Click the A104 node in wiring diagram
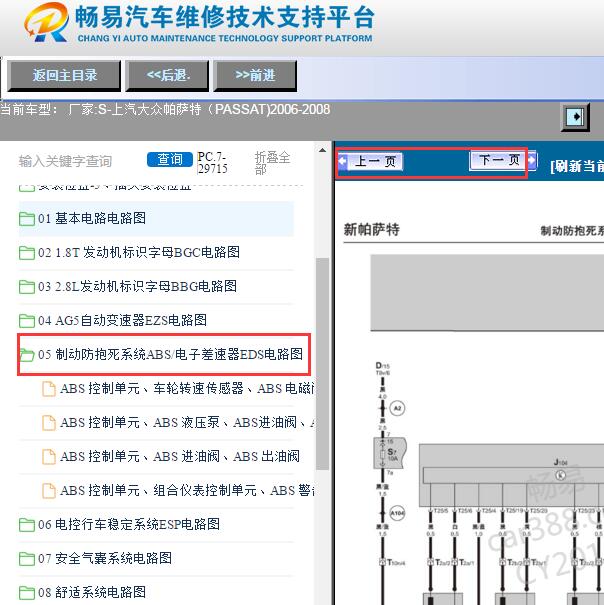Viewport: 604px width, 605px height. pyautogui.click(x=397, y=514)
